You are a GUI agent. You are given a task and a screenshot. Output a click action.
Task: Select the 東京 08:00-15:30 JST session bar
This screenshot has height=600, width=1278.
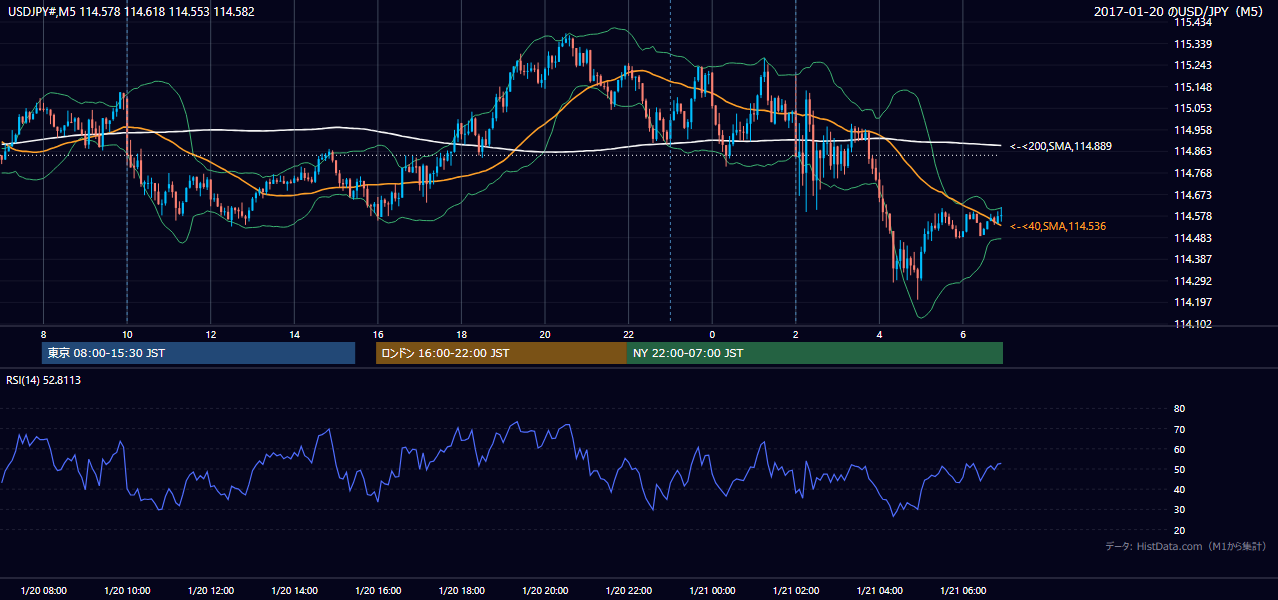(199, 353)
